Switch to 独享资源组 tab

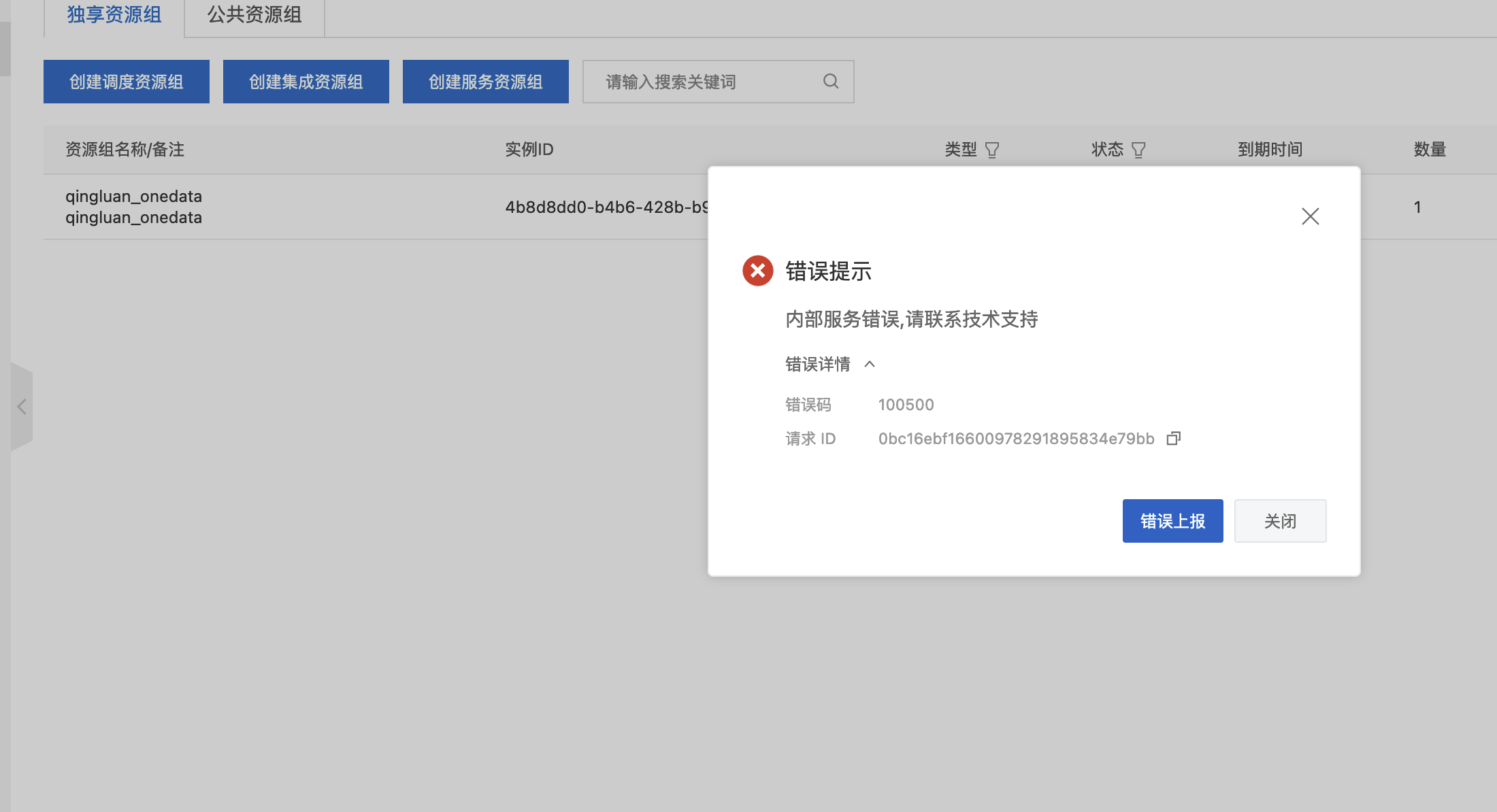tap(114, 15)
